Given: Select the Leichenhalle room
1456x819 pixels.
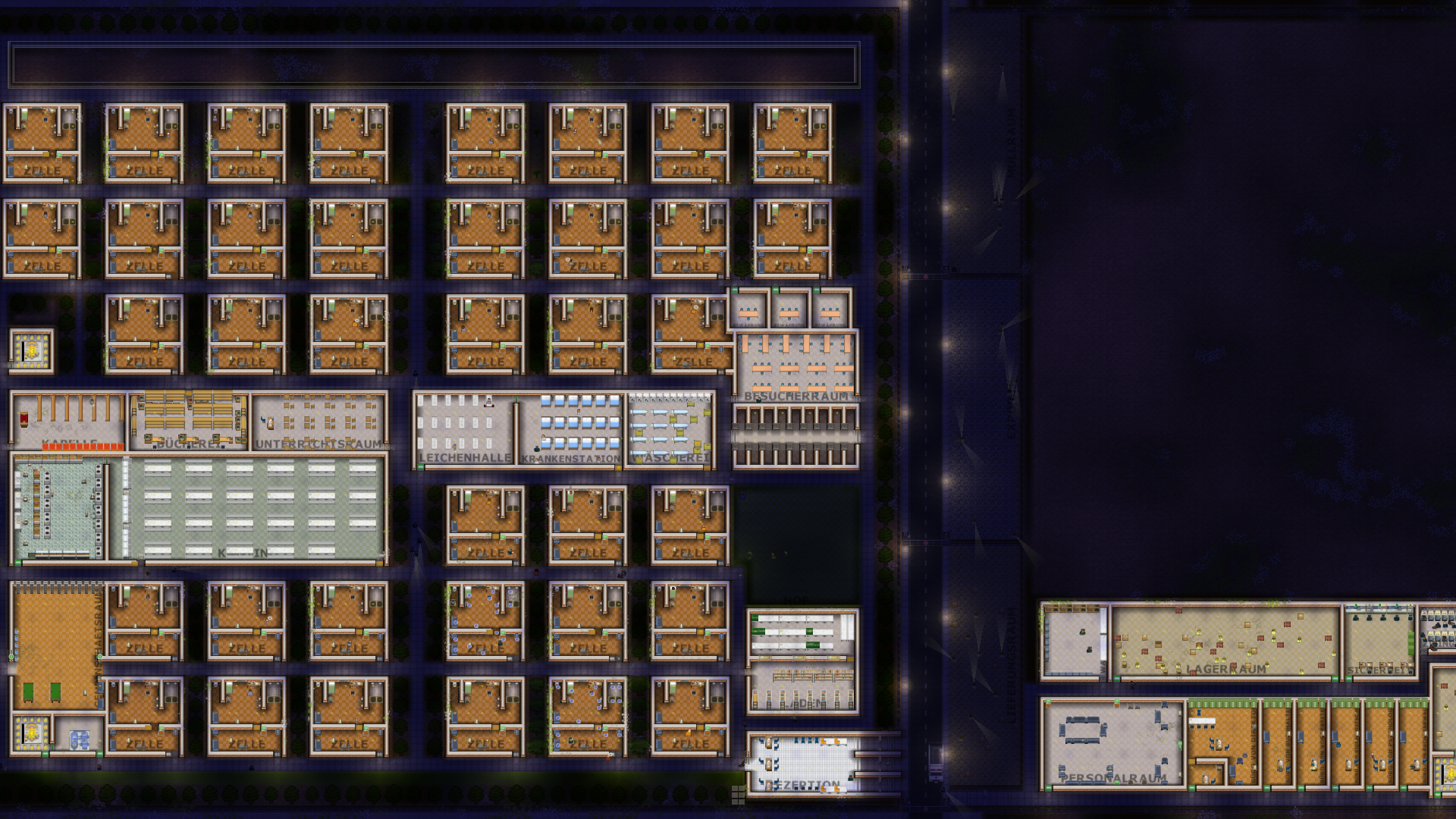Looking at the screenshot, I should (x=464, y=428).
